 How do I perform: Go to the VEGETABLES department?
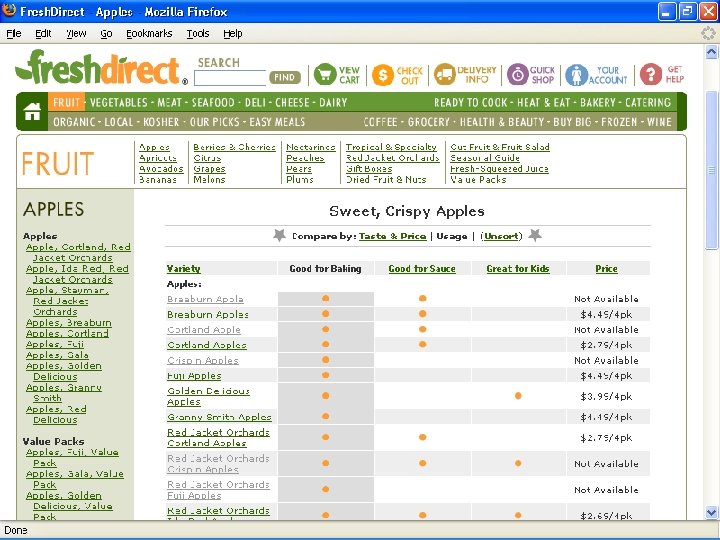click(118, 102)
